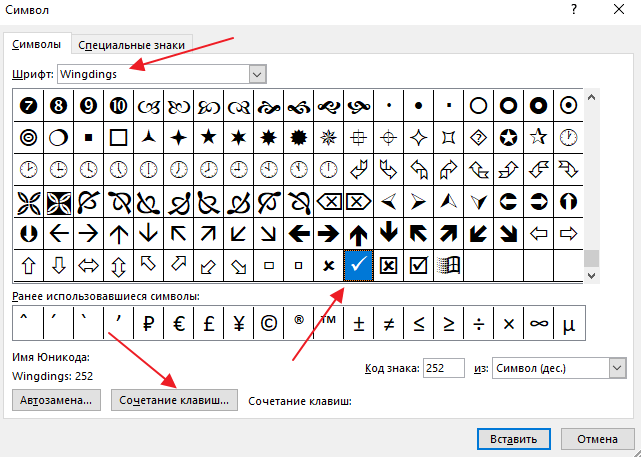
Task: Choose the circled number 7 symbol
Action: click(x=29, y=106)
